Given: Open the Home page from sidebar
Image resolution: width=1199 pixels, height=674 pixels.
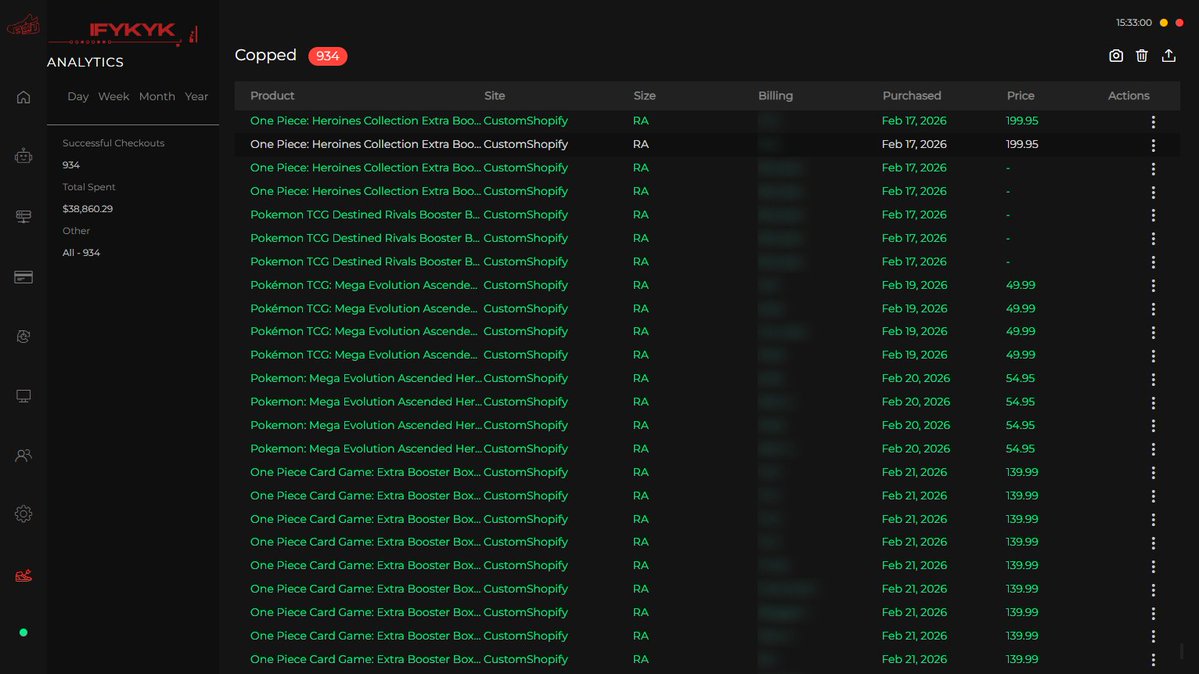Looking at the screenshot, I should point(23,97).
